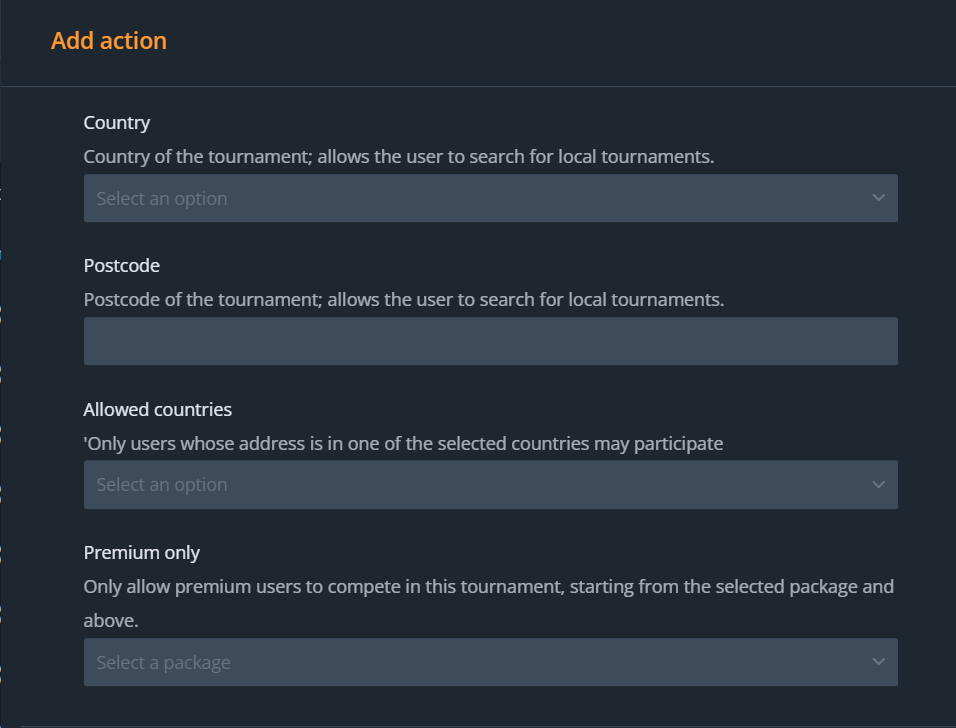The width and height of the screenshot is (956, 728).
Task: Focus the Postcode text field
Action: tap(490, 341)
